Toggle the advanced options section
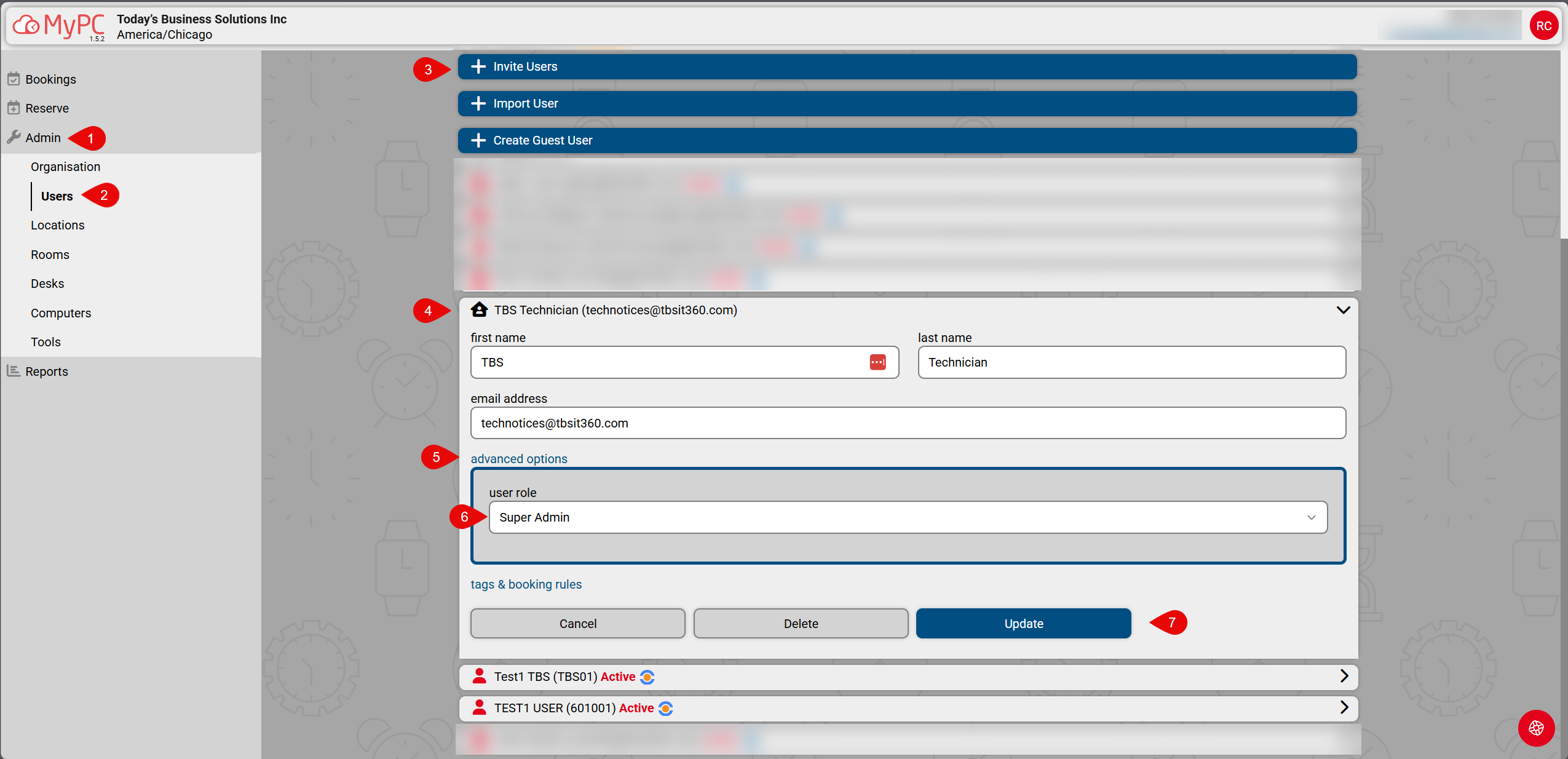Screen dimensions: 1568x759 tap(519, 459)
